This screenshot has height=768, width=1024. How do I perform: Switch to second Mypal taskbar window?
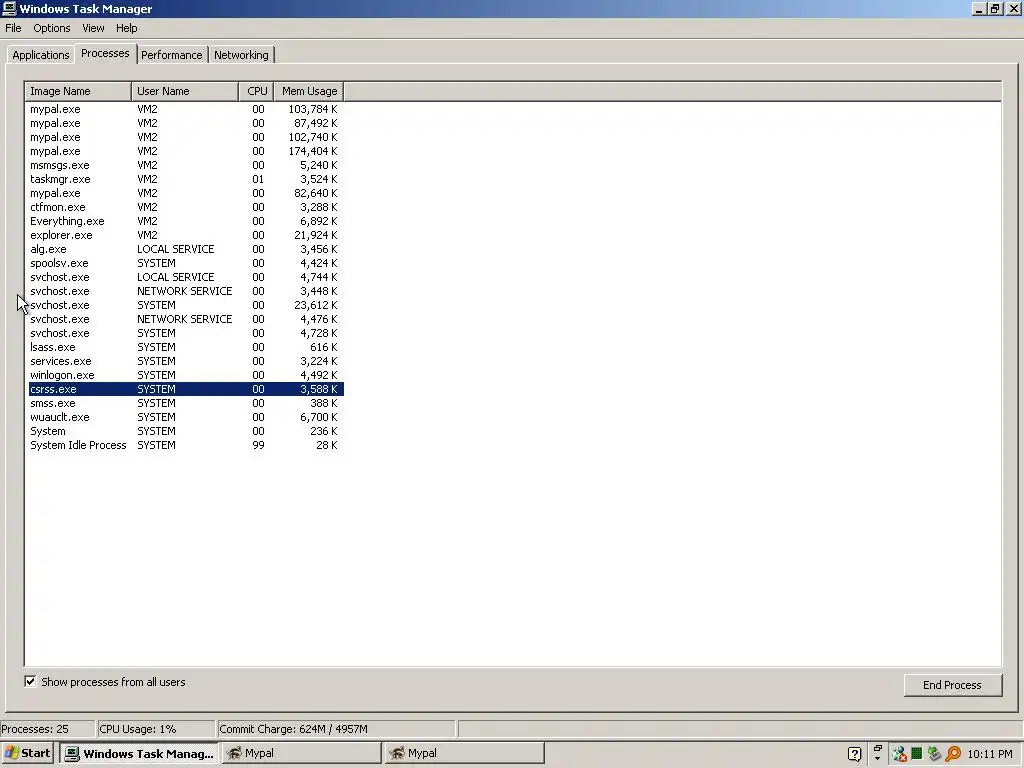coord(464,753)
